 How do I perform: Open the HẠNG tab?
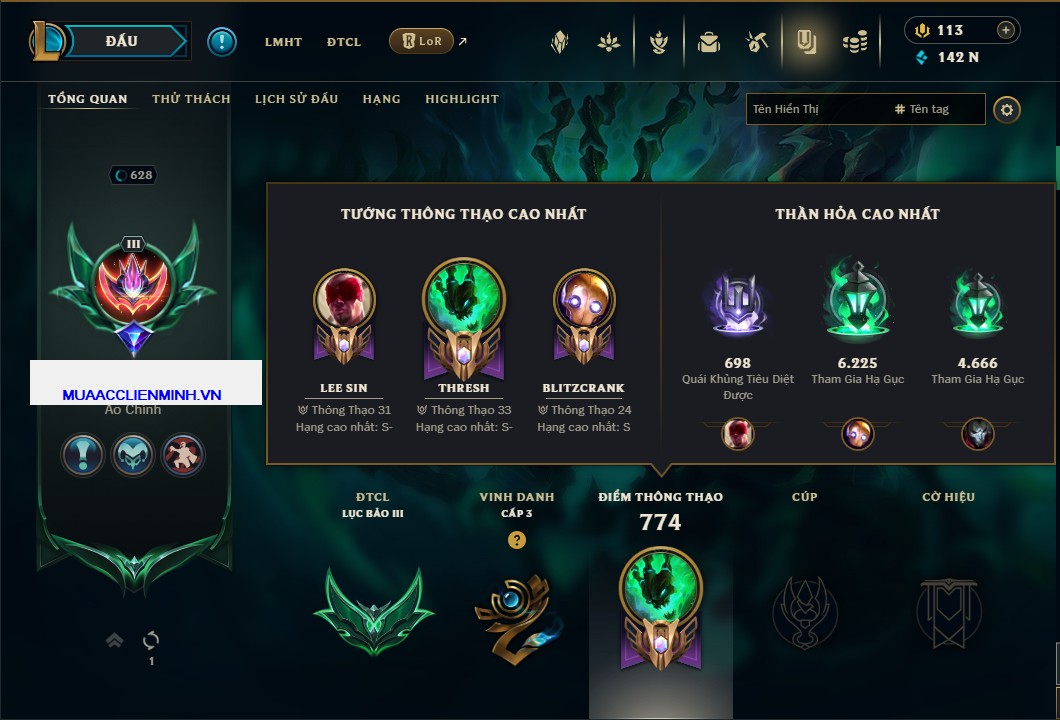coord(381,99)
